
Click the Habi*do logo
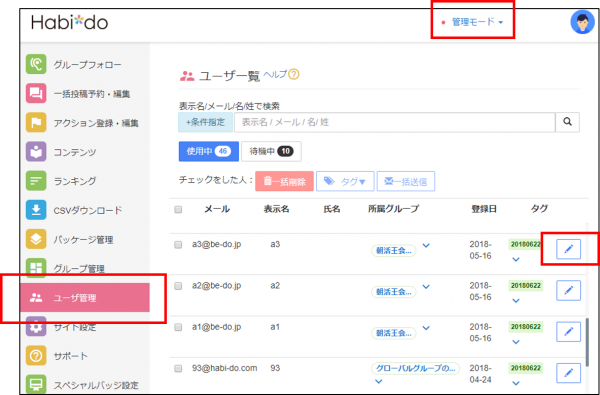[x=69, y=23]
